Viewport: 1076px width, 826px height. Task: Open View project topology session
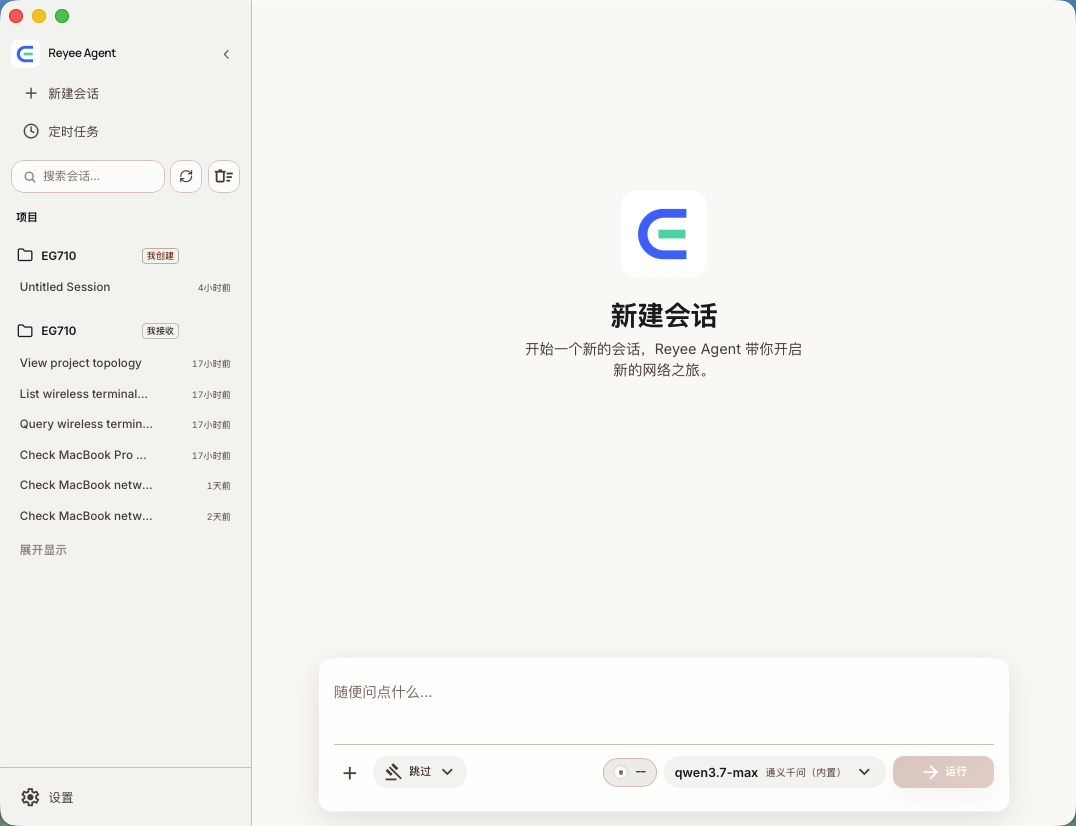pyautogui.click(x=125, y=363)
